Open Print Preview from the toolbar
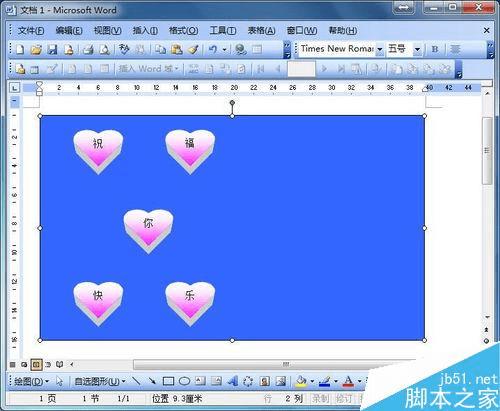Image resolution: width=500 pixels, height=411 pixels. [104, 50]
